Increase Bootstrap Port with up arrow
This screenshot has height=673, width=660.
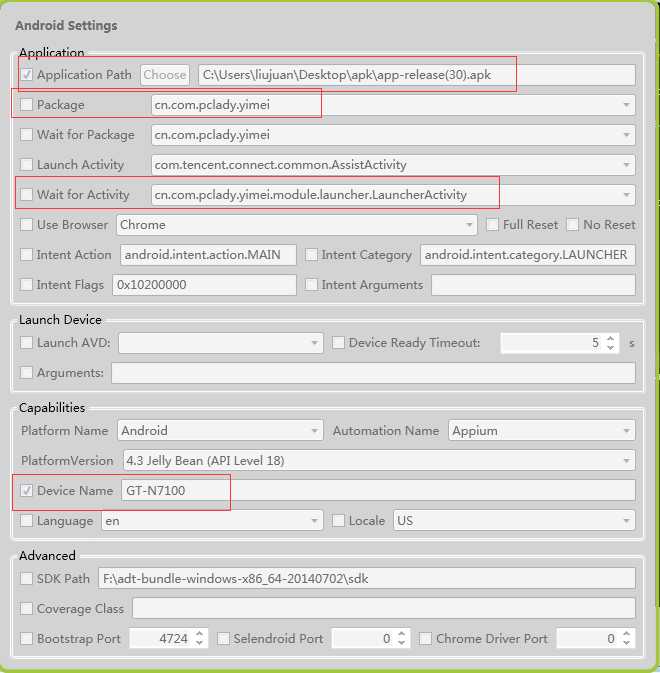pyautogui.click(x=199, y=634)
